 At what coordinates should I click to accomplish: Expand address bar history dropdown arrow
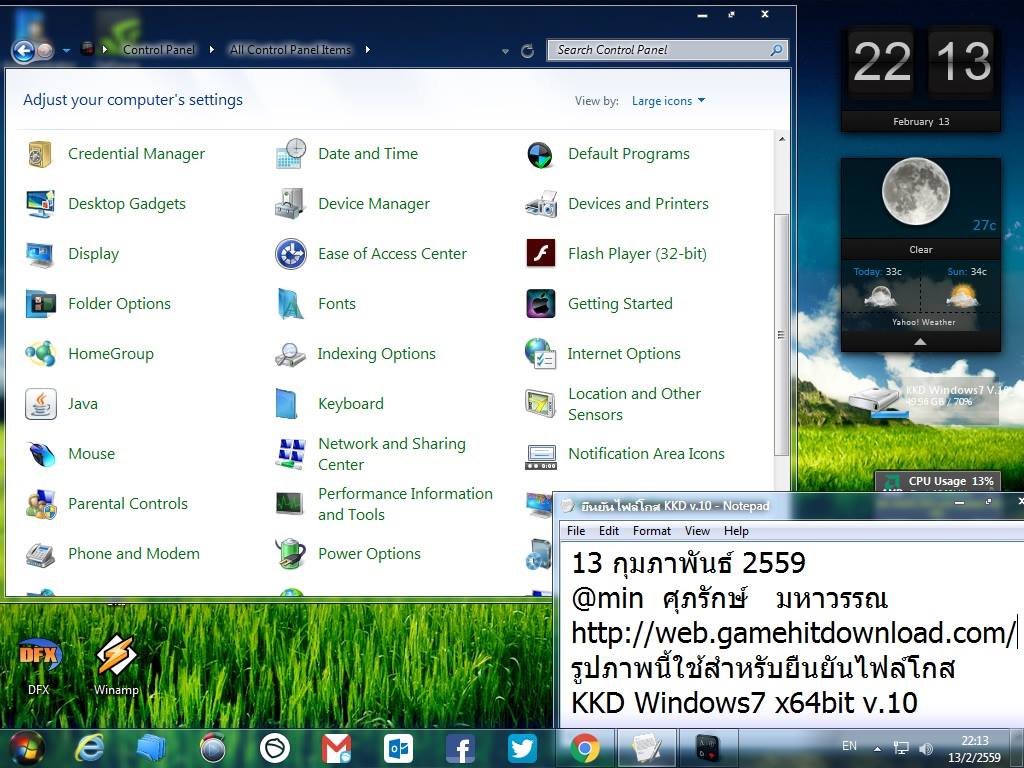coord(505,50)
